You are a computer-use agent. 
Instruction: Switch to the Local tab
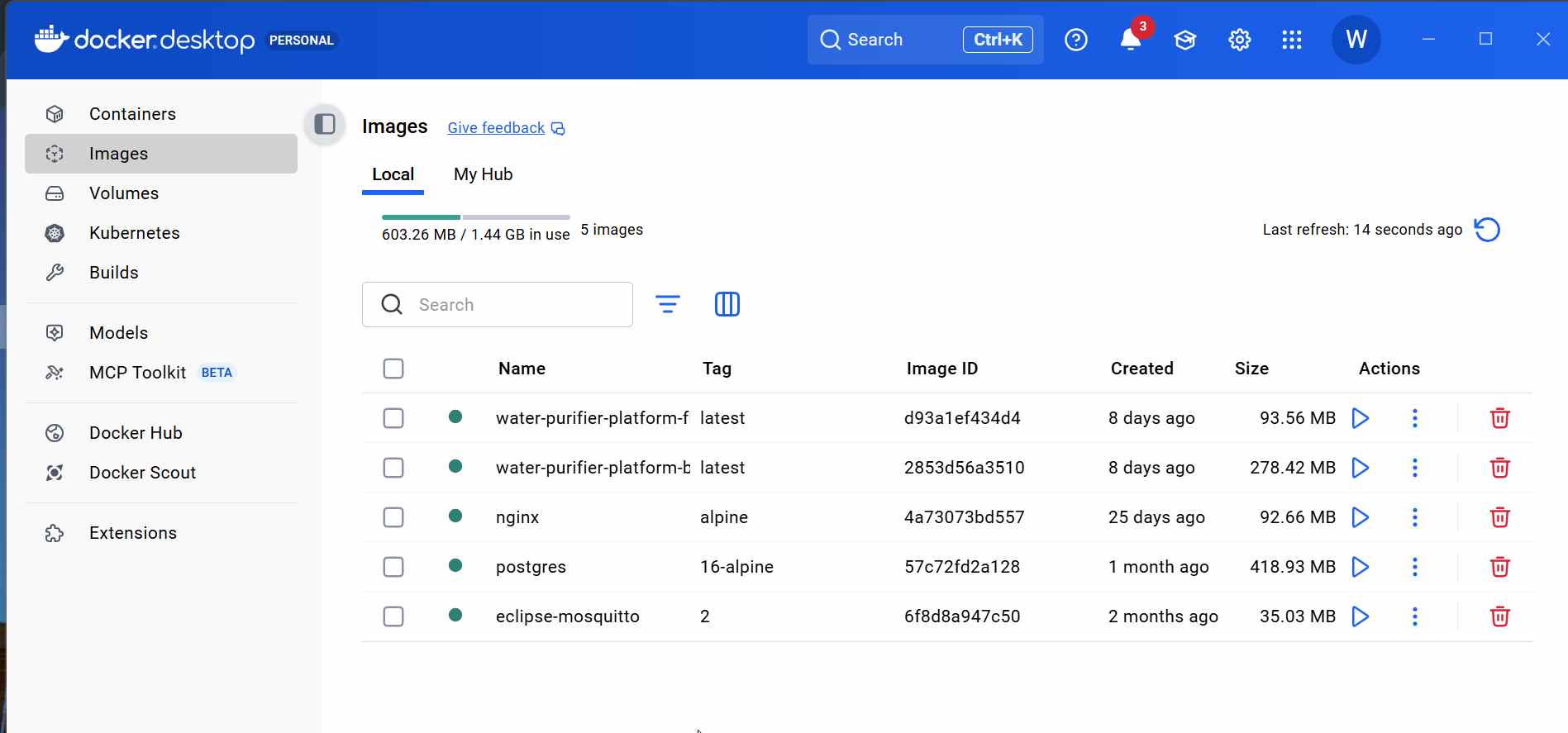[x=393, y=174]
